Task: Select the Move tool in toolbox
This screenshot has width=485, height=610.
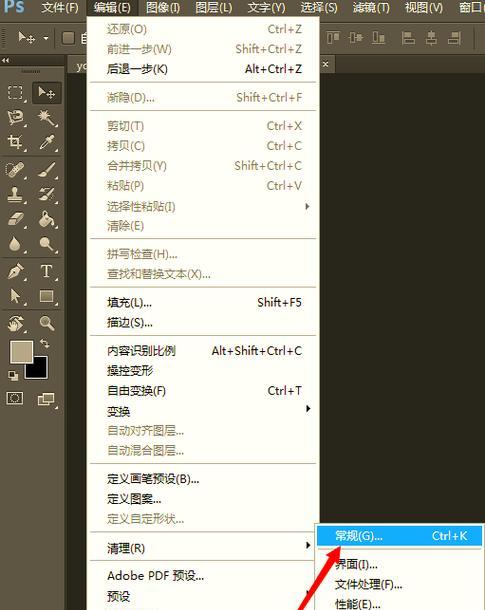Action: [47, 93]
